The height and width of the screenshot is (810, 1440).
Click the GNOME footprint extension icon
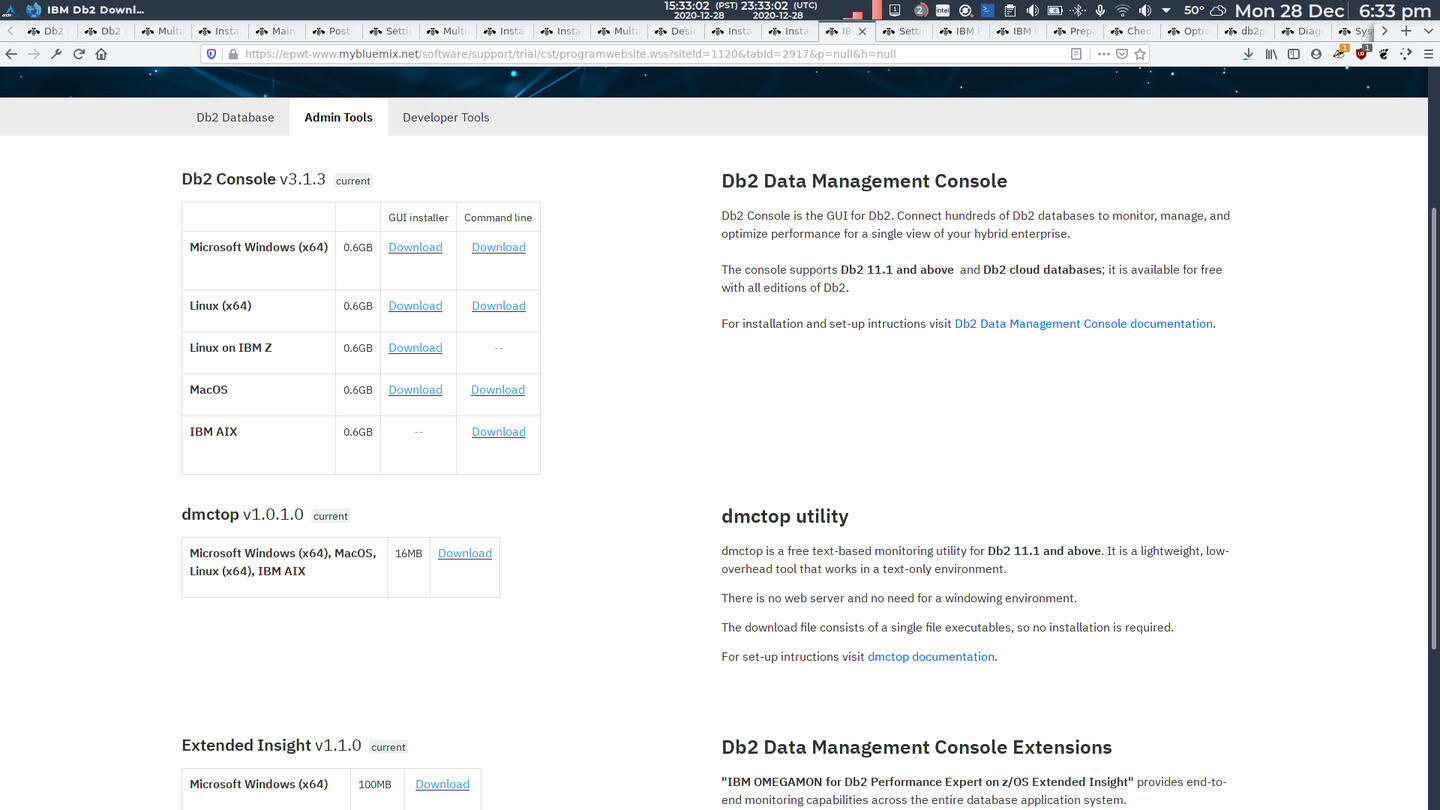point(1384,54)
